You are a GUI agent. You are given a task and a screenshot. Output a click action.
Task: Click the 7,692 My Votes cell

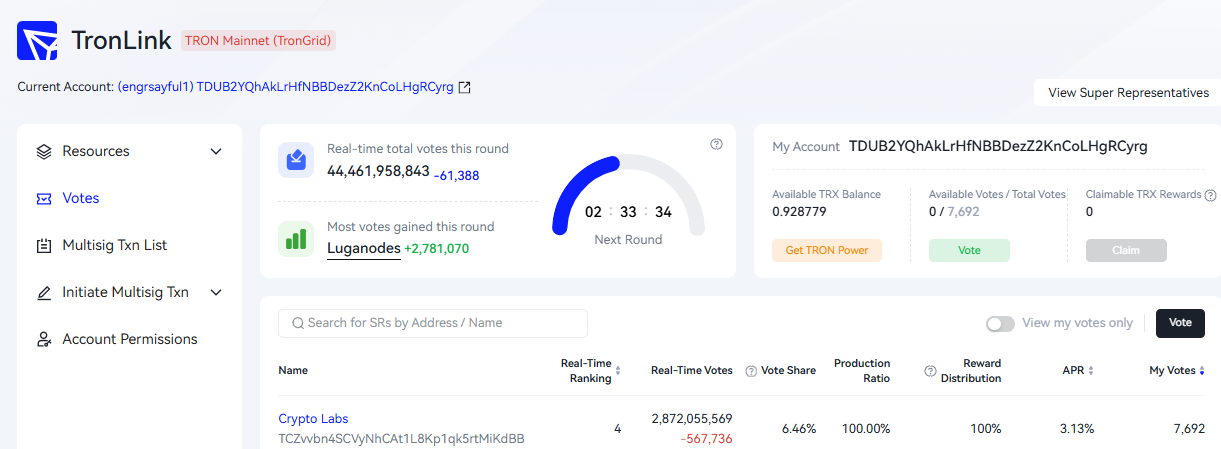coord(1189,429)
